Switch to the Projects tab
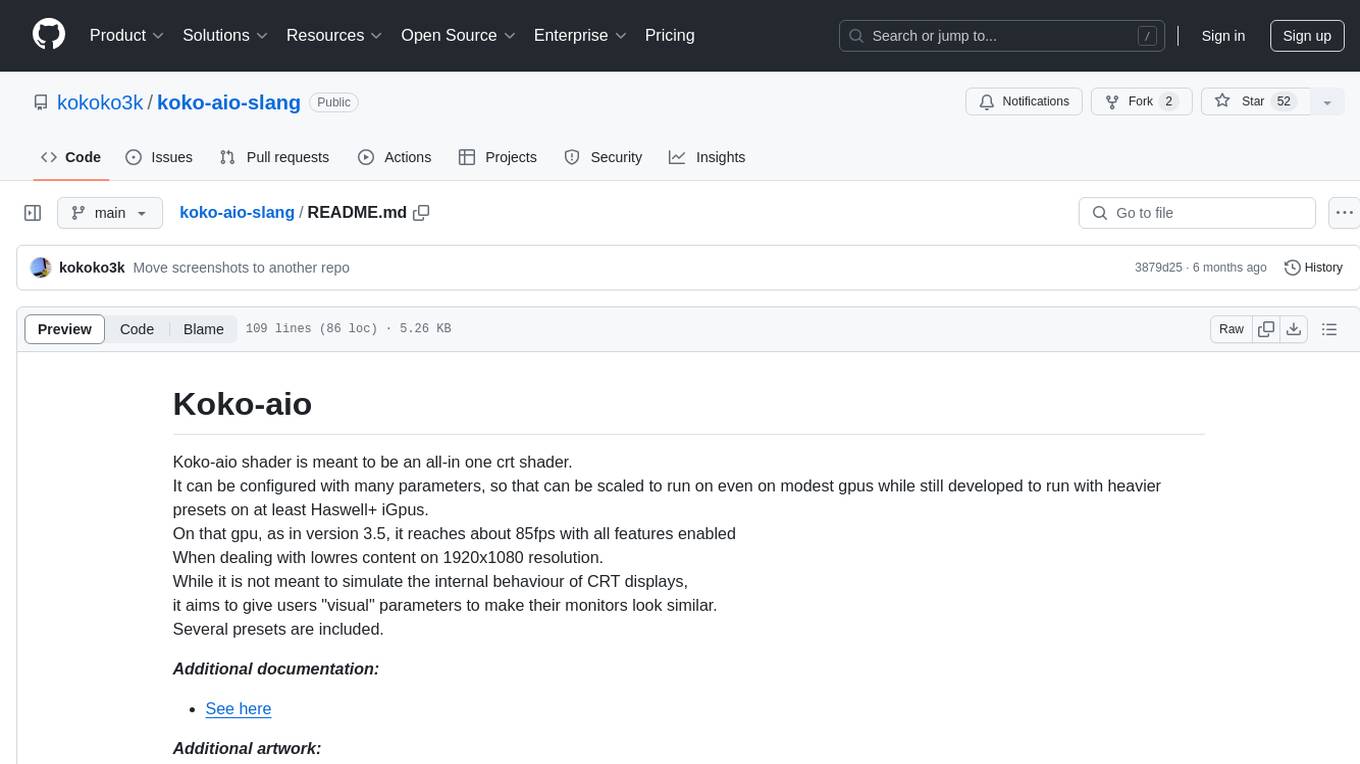Viewport: 1360px width, 764px height. click(497, 157)
